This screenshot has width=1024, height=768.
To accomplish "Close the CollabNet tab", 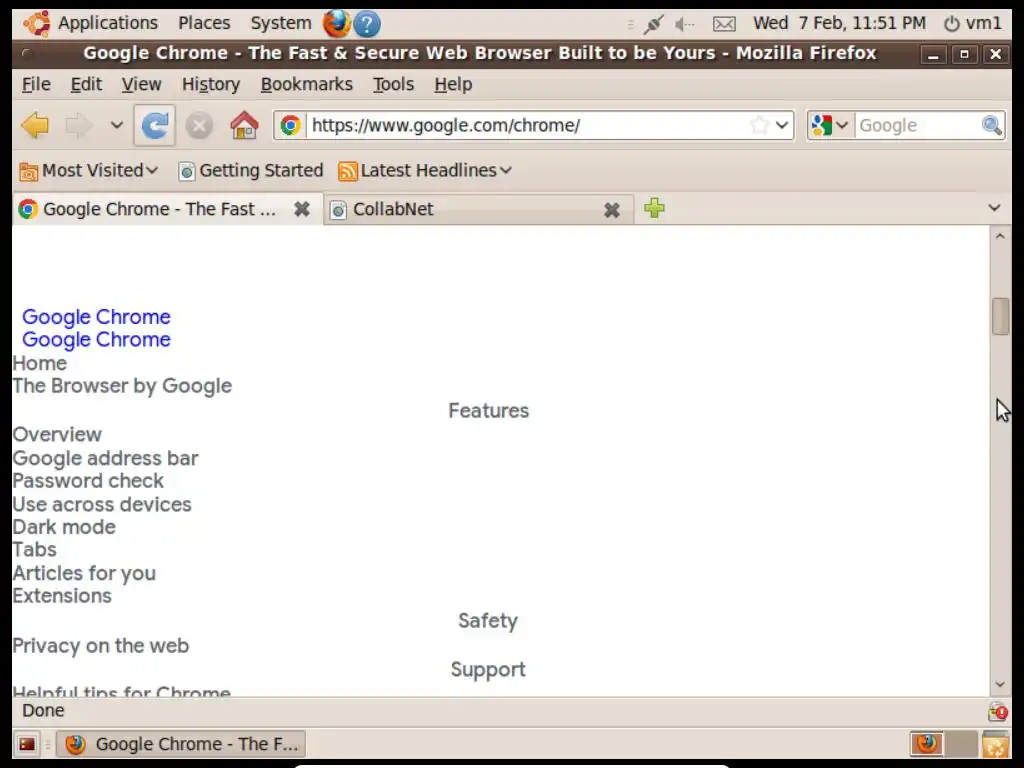I will pyautogui.click(x=611, y=210).
